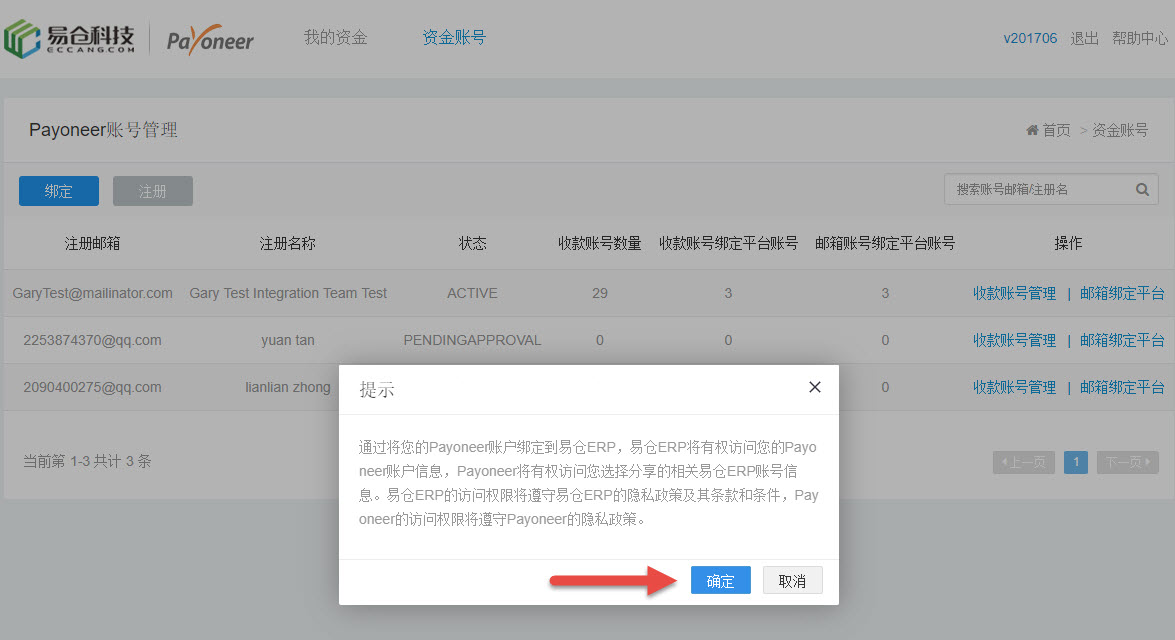Click the Payoneer logo

point(210,40)
